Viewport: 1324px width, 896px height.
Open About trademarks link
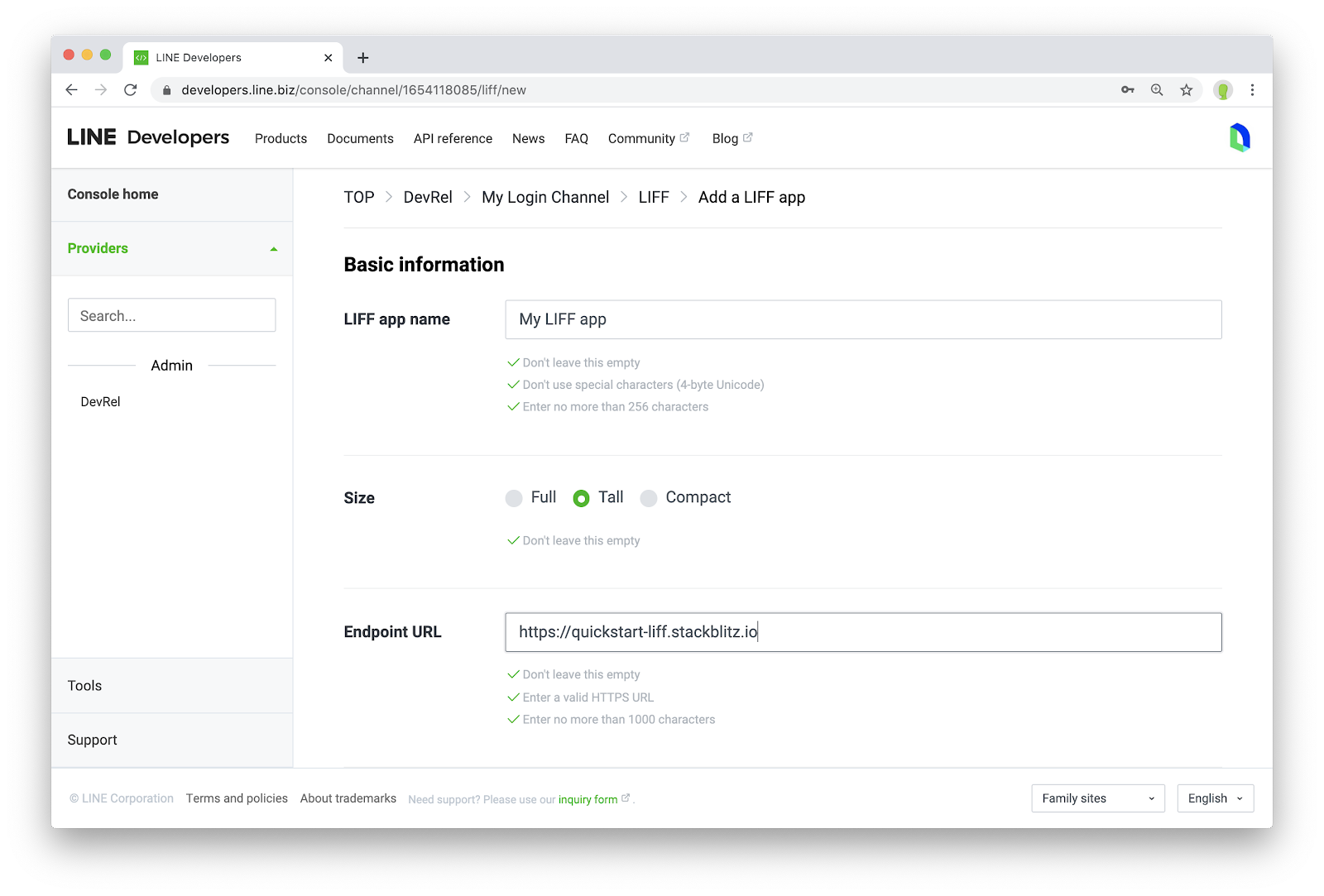coord(348,798)
